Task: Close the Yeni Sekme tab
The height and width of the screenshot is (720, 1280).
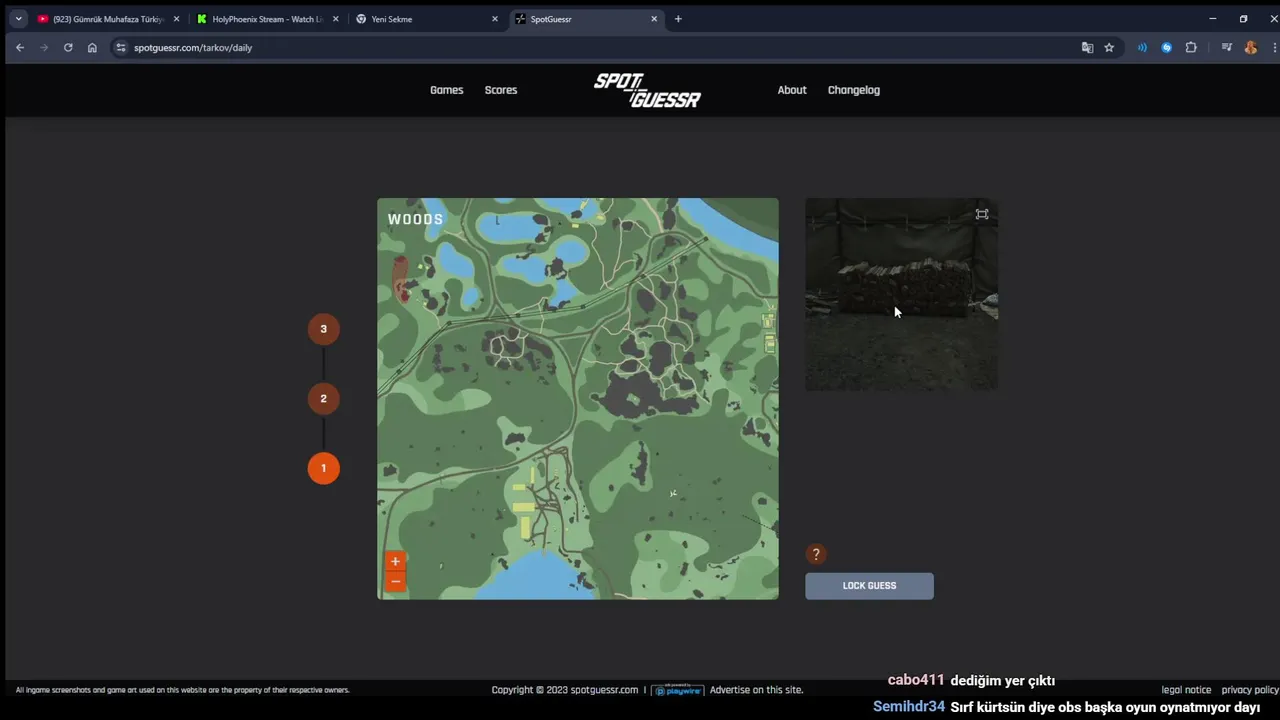Action: [494, 18]
